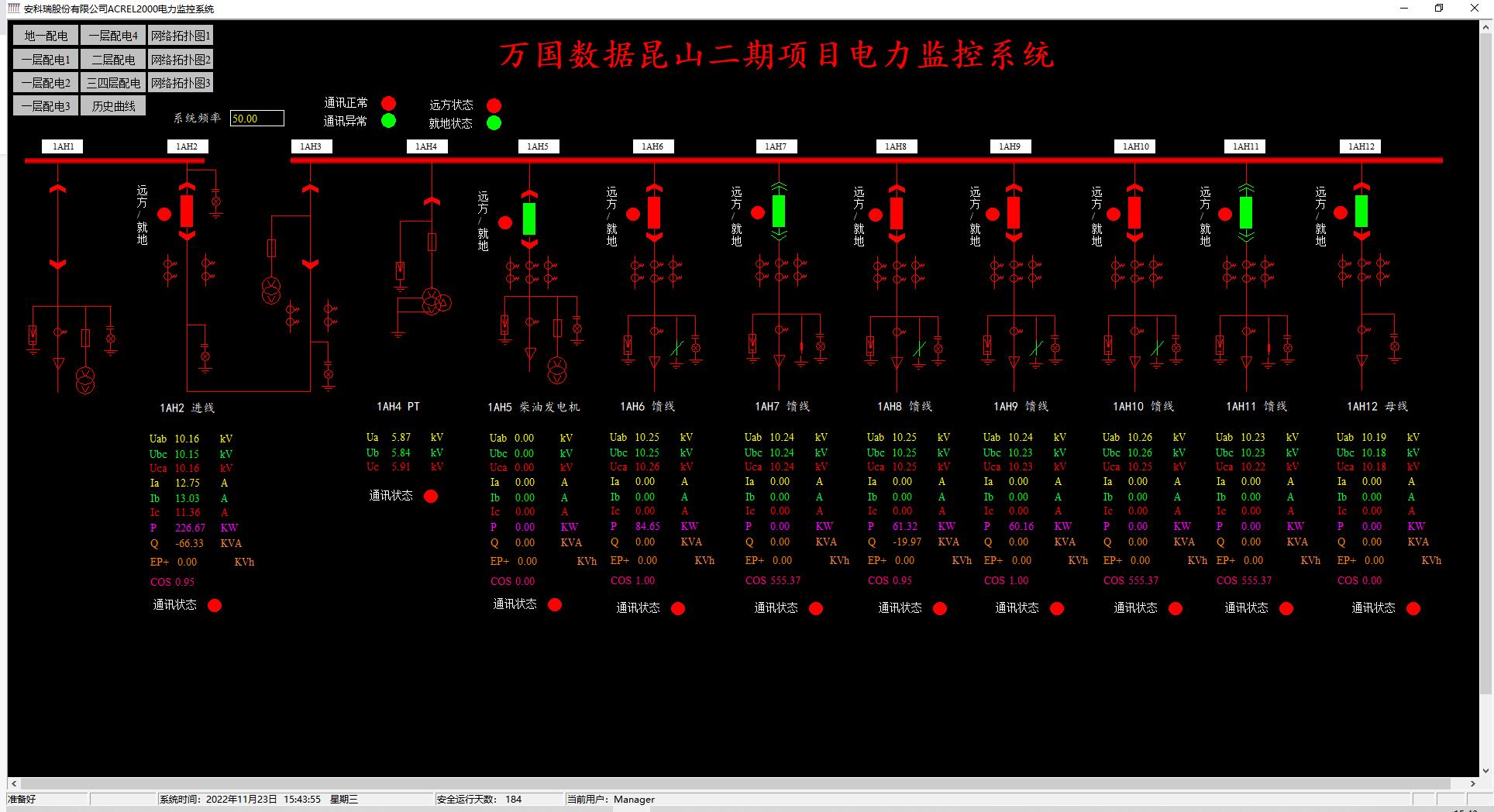Click 1AH7 馈线 通讯状态 indicator
Screen dimensions: 1494x812
tap(816, 609)
